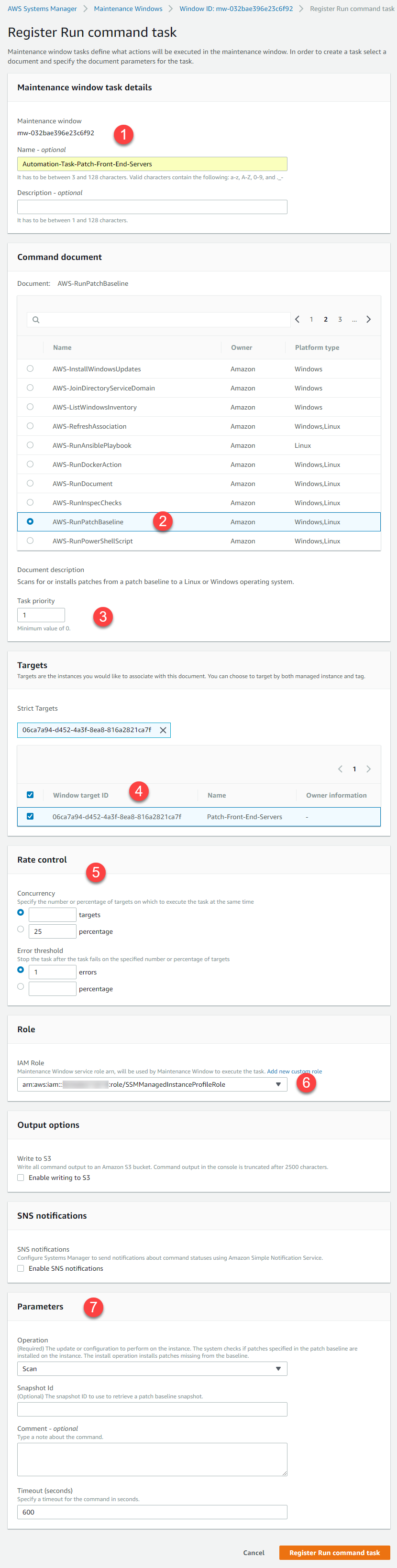The height and width of the screenshot is (1568, 397).
Task: Click the Name column header in documents table
Action: [62, 347]
